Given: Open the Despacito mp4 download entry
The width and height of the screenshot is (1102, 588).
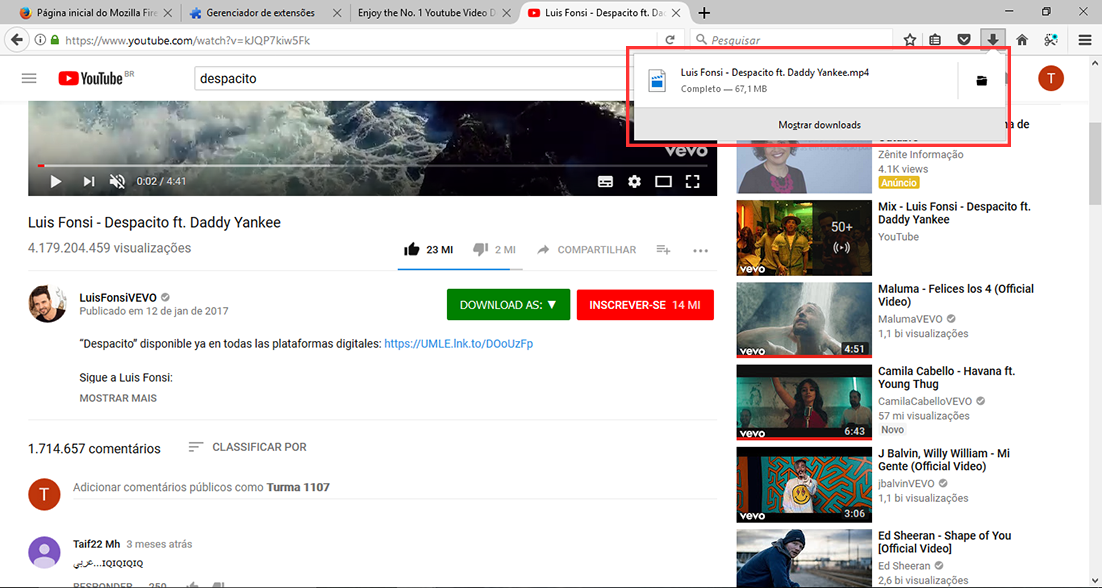Looking at the screenshot, I should (794, 81).
